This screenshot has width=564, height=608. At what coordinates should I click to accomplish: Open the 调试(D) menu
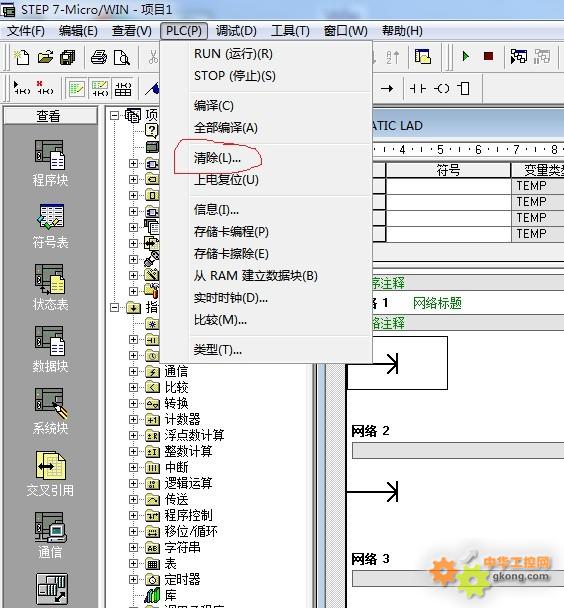(236, 31)
